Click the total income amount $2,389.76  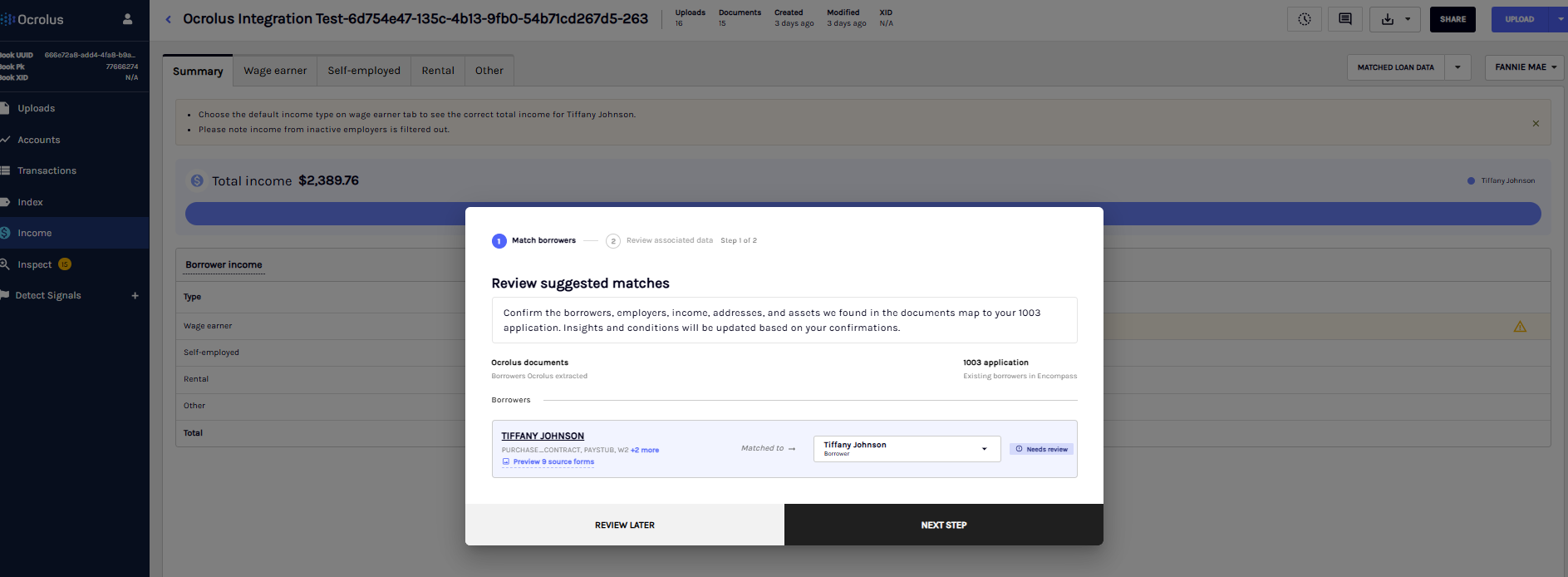click(329, 180)
